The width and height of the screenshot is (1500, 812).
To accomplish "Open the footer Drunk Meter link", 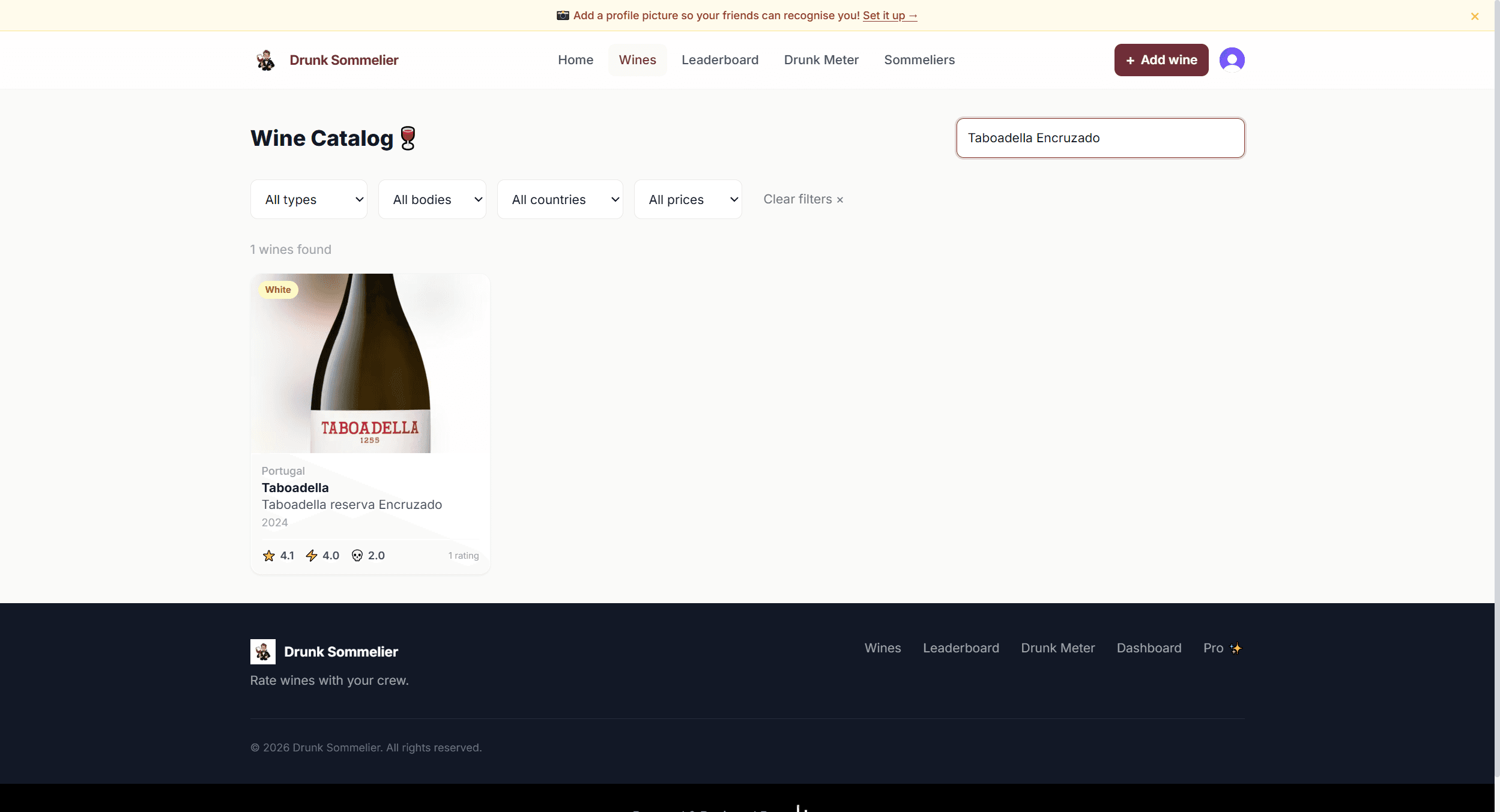I will tap(1057, 648).
